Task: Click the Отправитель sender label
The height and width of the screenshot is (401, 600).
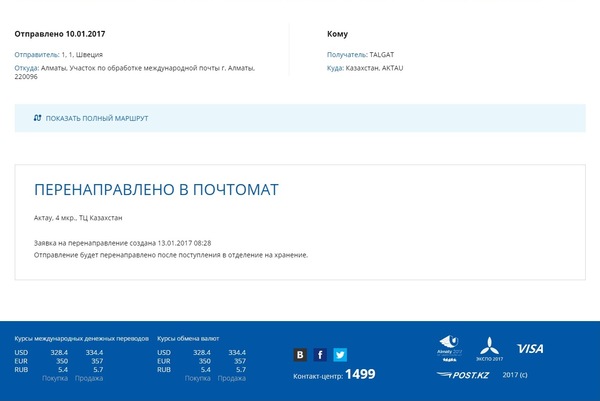Action: [x=36, y=54]
